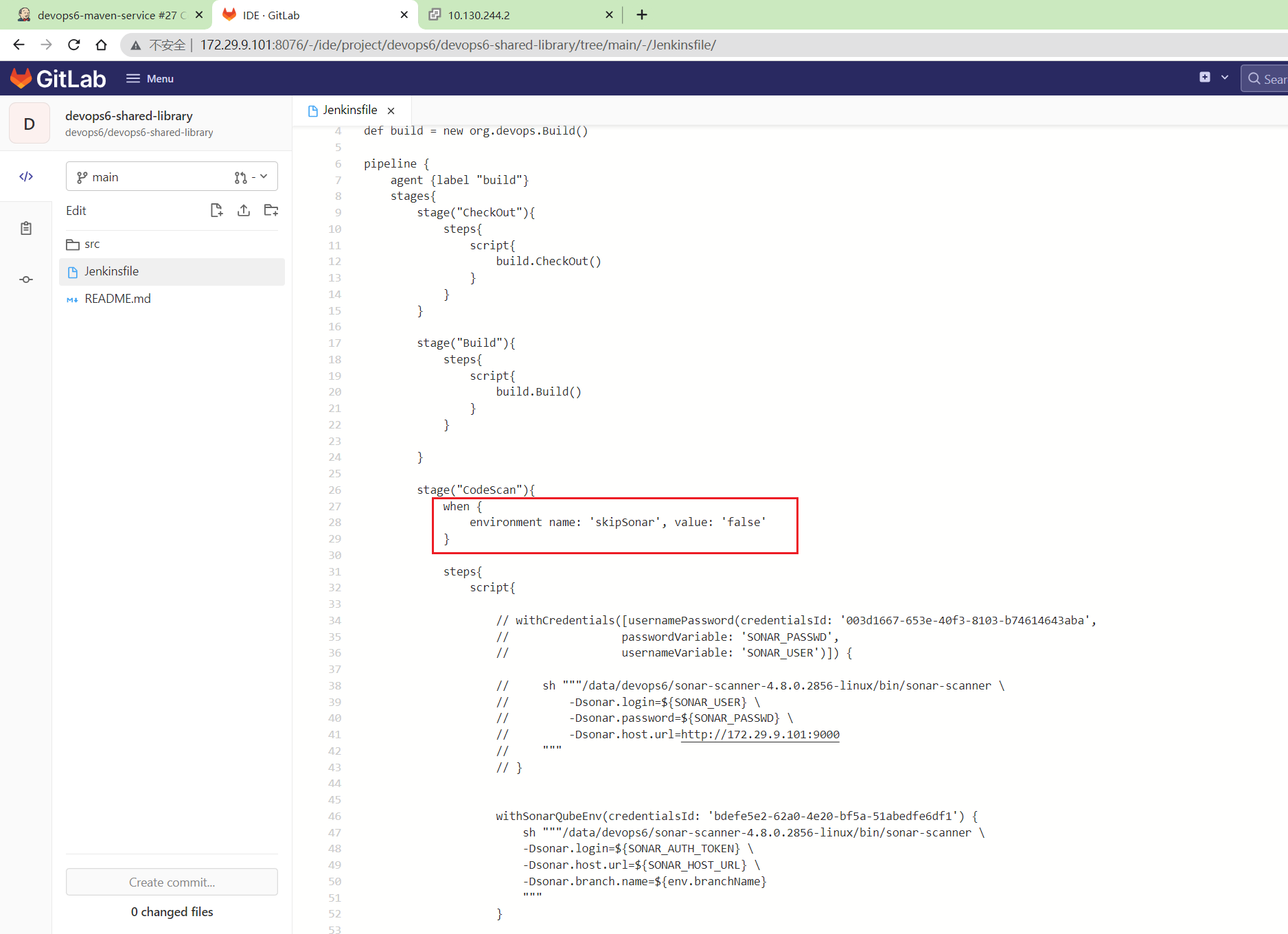Viewport: 1288px width, 934px height.
Task: Click the '0 changed files' status text
Action: (x=172, y=911)
